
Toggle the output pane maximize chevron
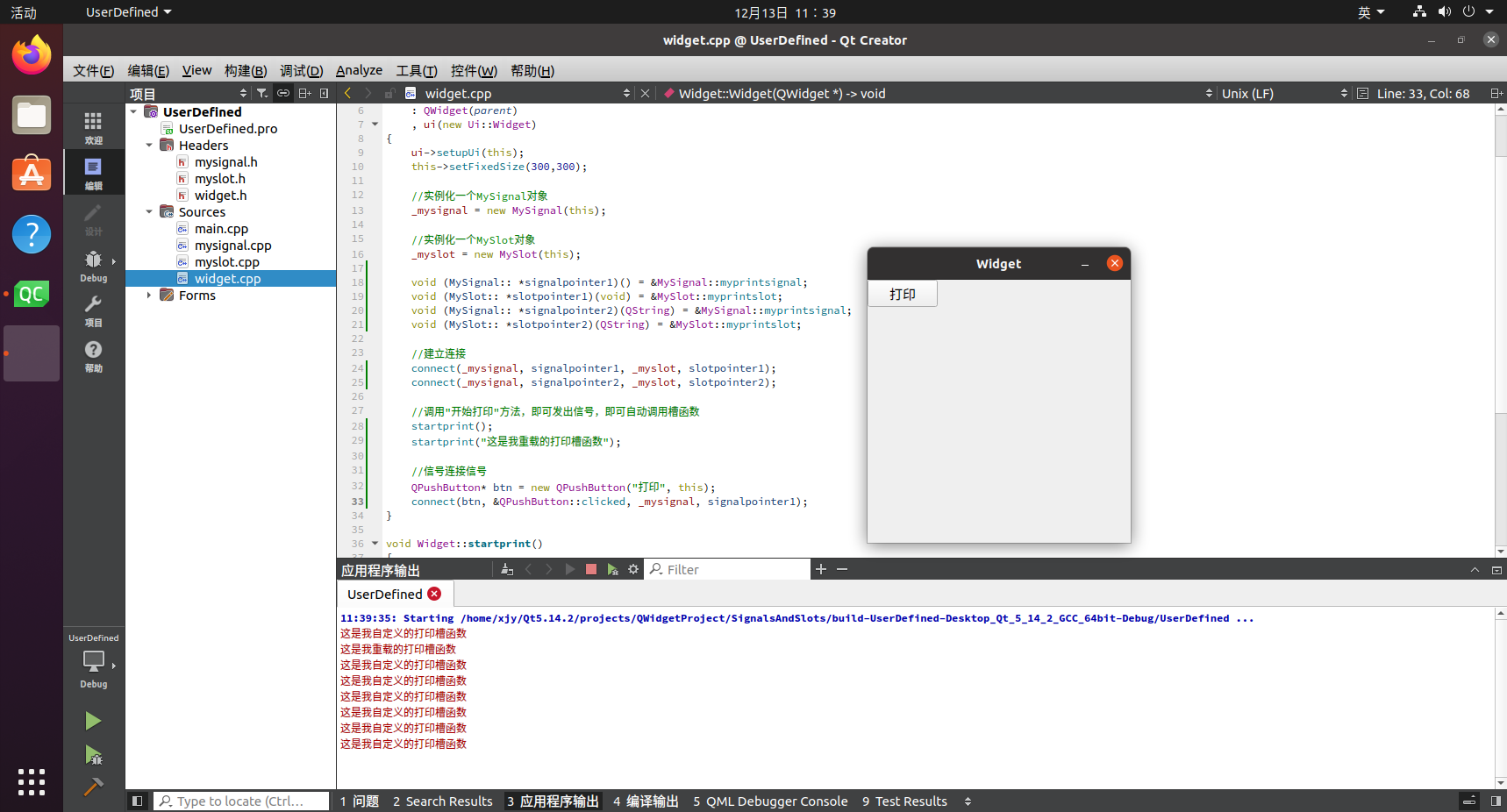click(x=1475, y=569)
